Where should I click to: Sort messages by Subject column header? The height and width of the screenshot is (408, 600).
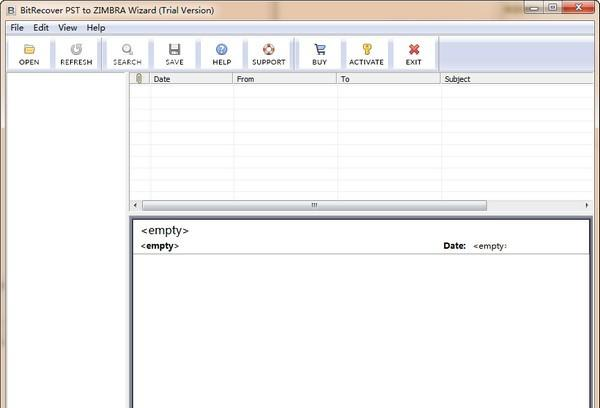tap(517, 78)
